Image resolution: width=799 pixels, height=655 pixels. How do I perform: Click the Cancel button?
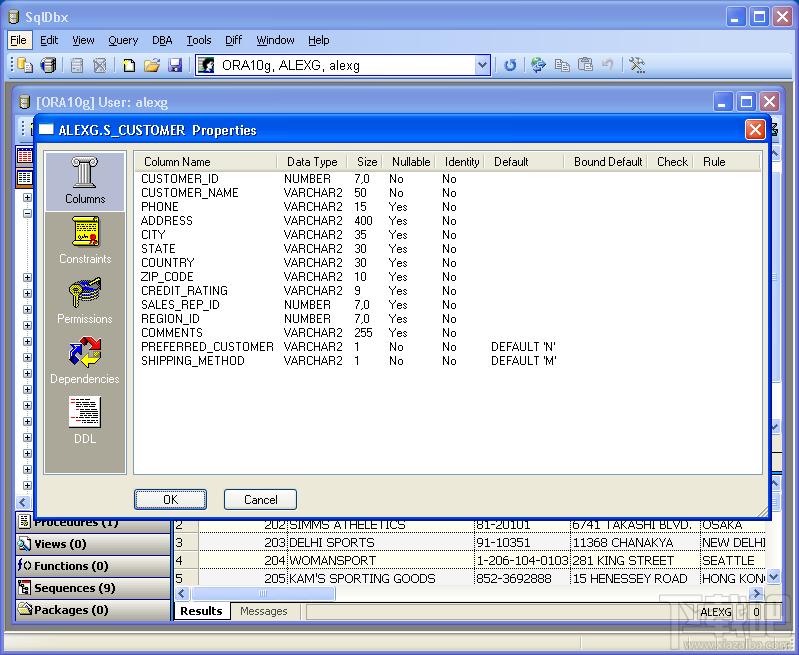coord(260,500)
